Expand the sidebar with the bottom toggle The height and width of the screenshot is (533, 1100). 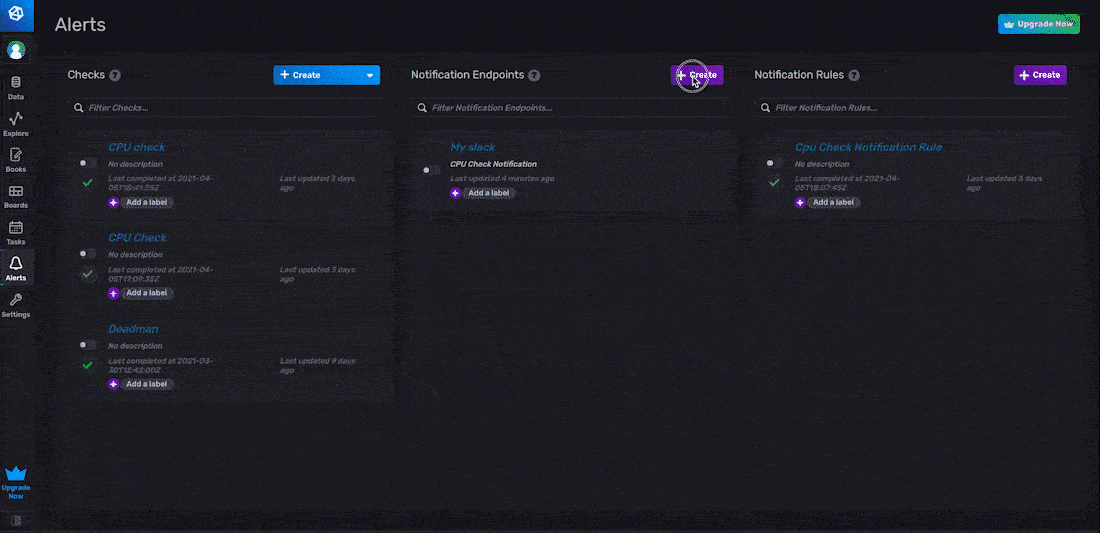tap(16, 520)
